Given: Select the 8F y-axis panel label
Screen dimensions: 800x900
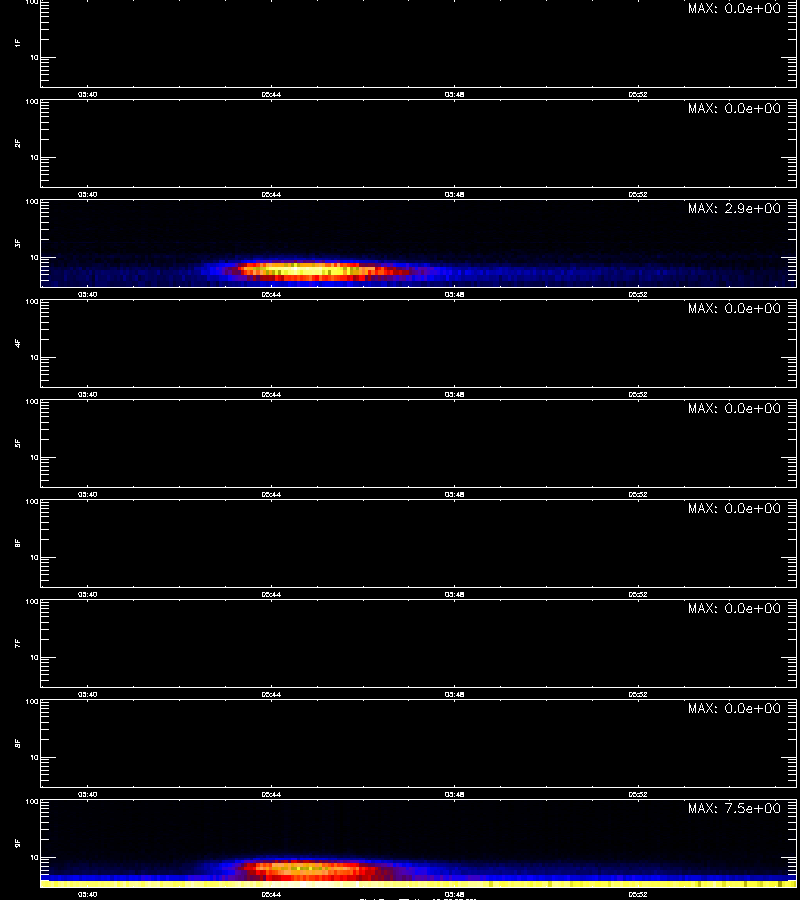Looking at the screenshot, I should (x=18, y=743).
